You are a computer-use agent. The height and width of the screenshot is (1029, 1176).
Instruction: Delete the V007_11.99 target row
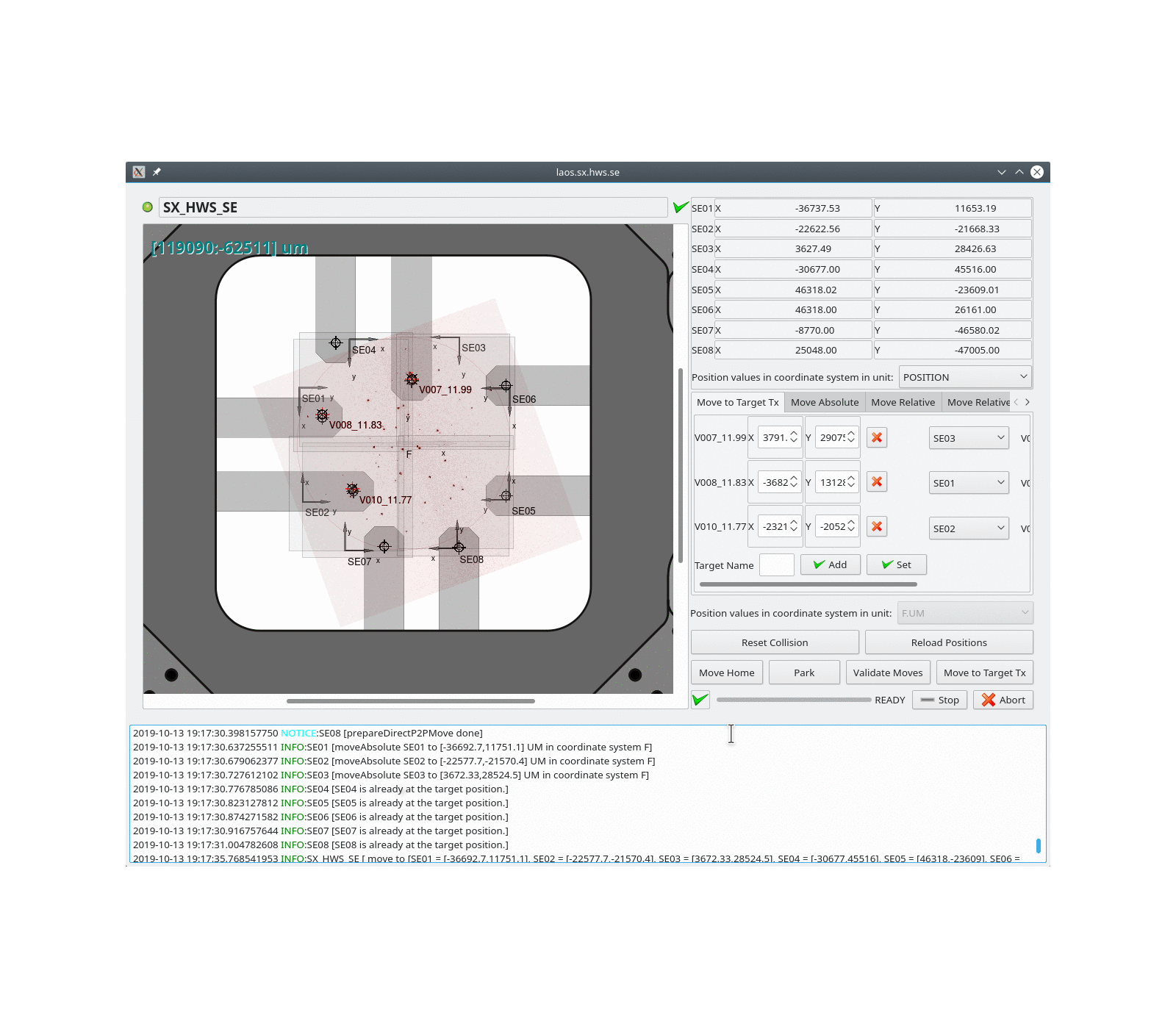876,437
